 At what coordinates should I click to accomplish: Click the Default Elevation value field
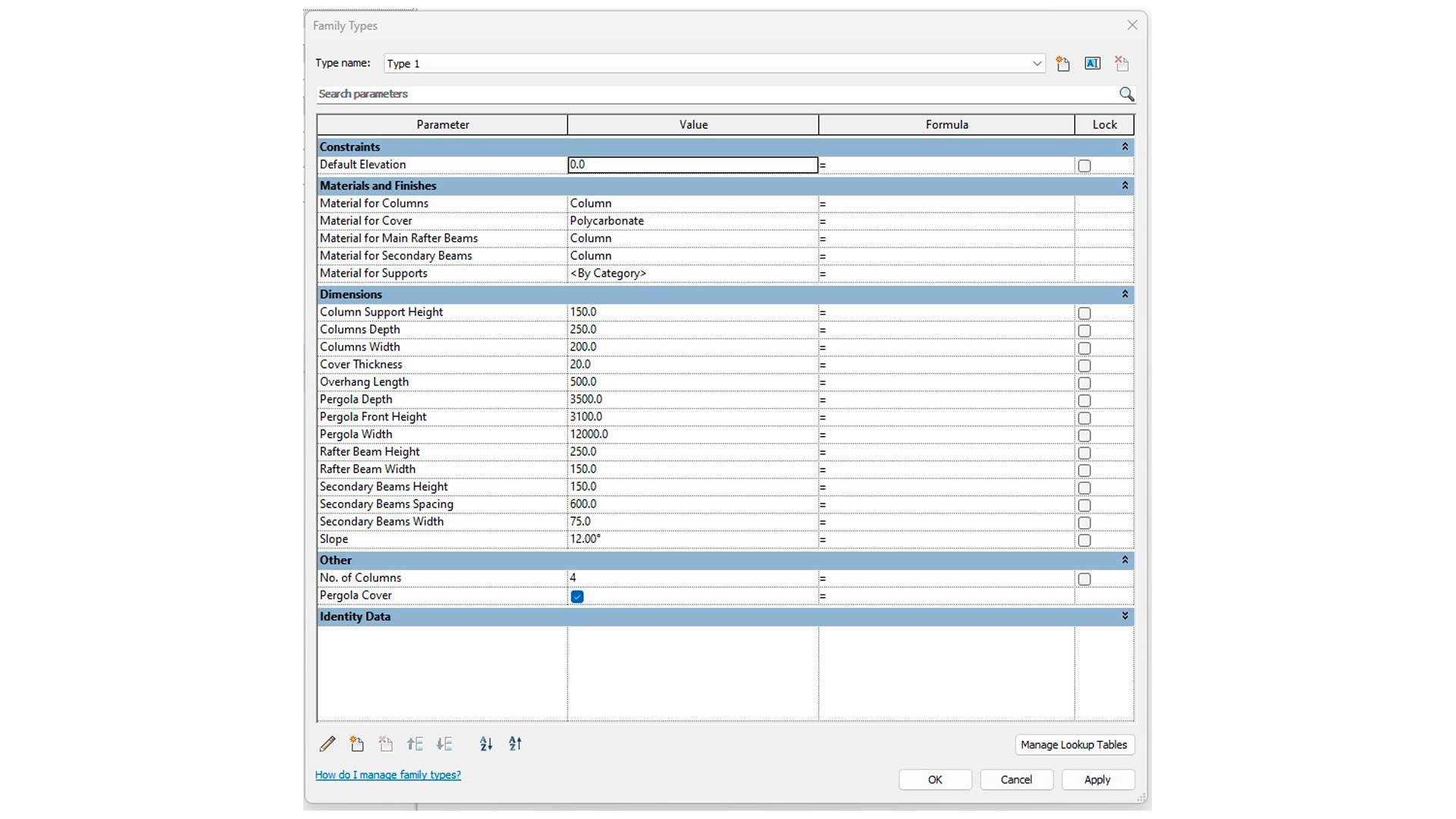[x=692, y=165]
